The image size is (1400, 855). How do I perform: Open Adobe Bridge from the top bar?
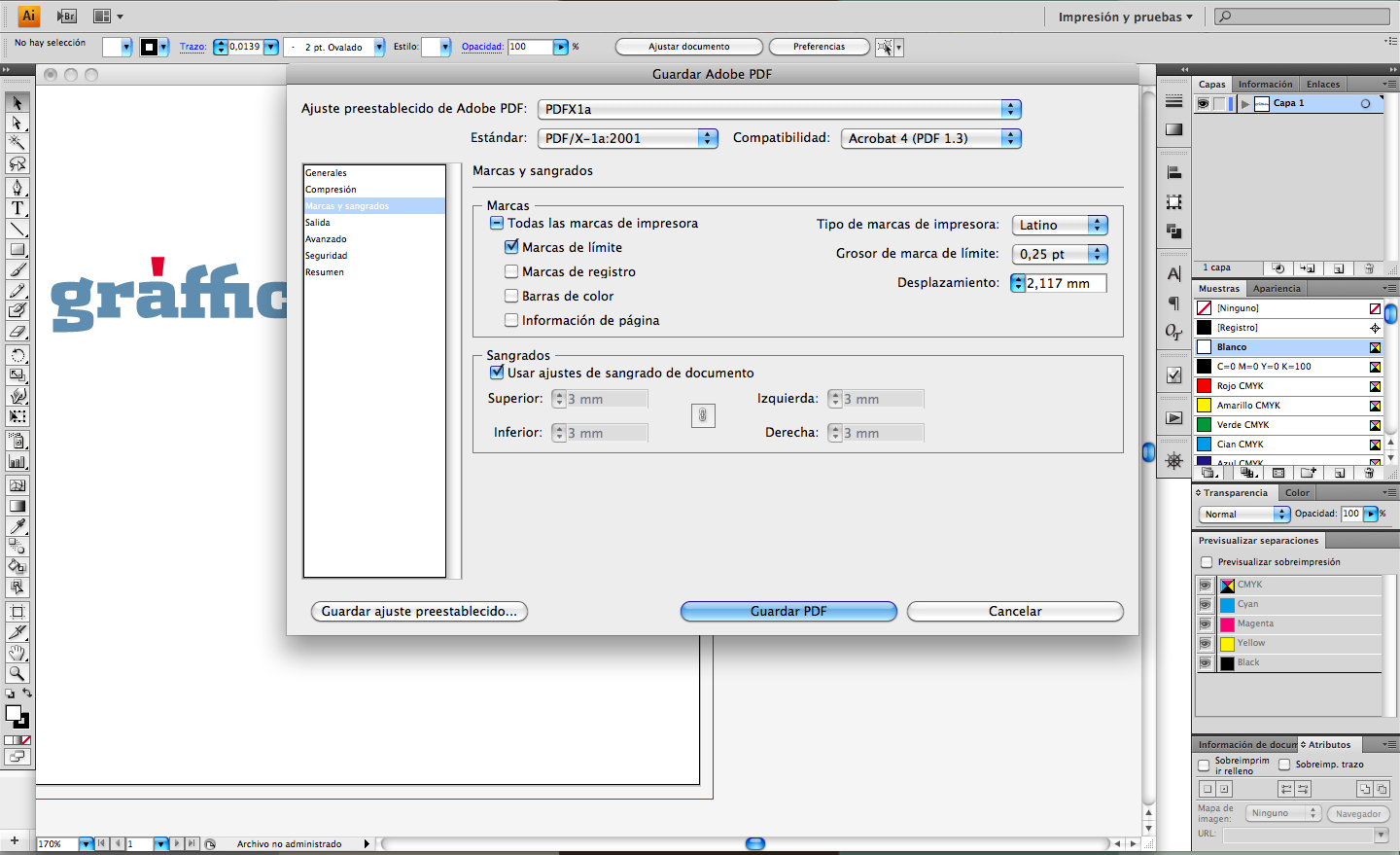[x=66, y=16]
